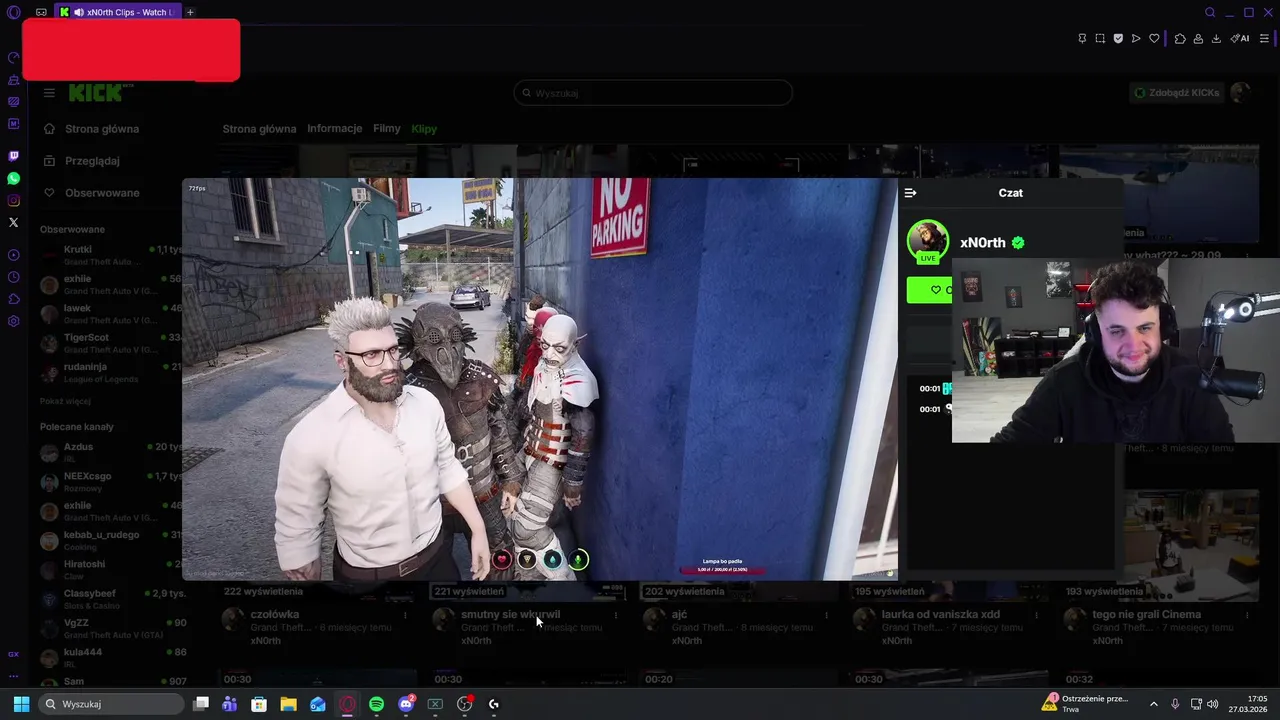Add page to bookmarks heart icon
Screen dimensions: 1280x720
[1154, 38]
